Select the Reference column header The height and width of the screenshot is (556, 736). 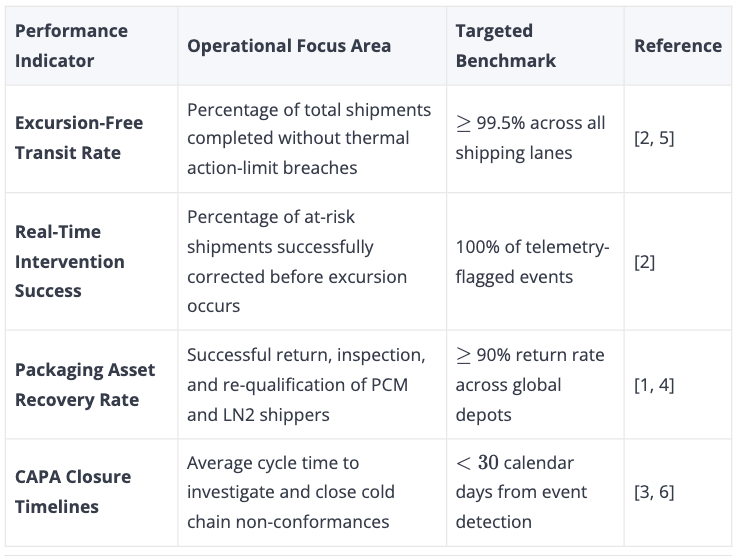(x=678, y=46)
